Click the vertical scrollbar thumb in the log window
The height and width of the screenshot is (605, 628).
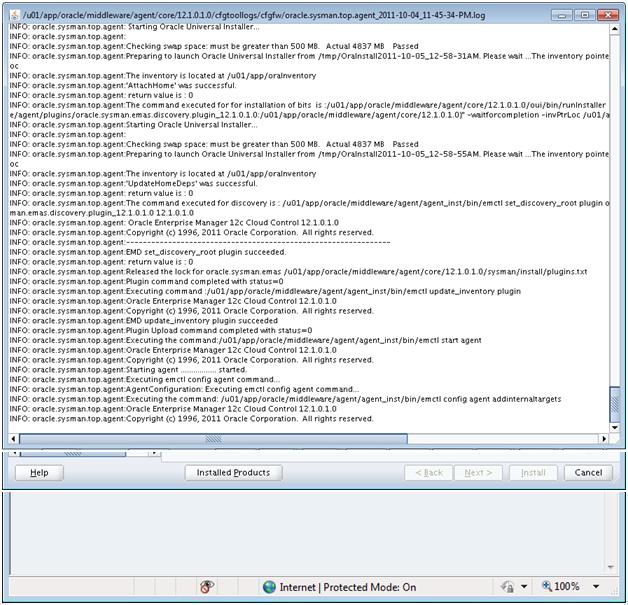614,404
